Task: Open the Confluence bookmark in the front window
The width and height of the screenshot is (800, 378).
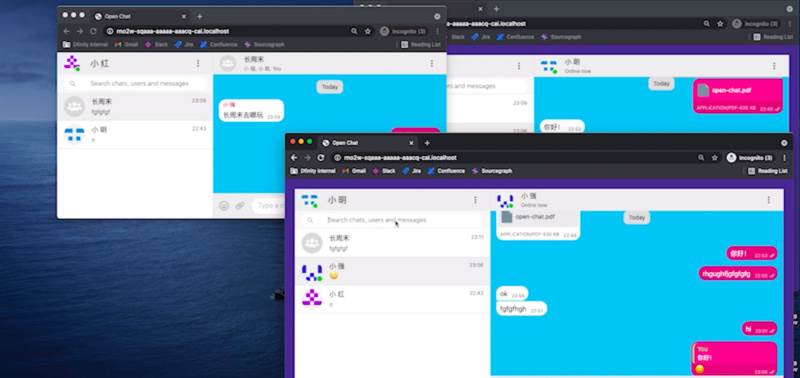Action: 446,171
